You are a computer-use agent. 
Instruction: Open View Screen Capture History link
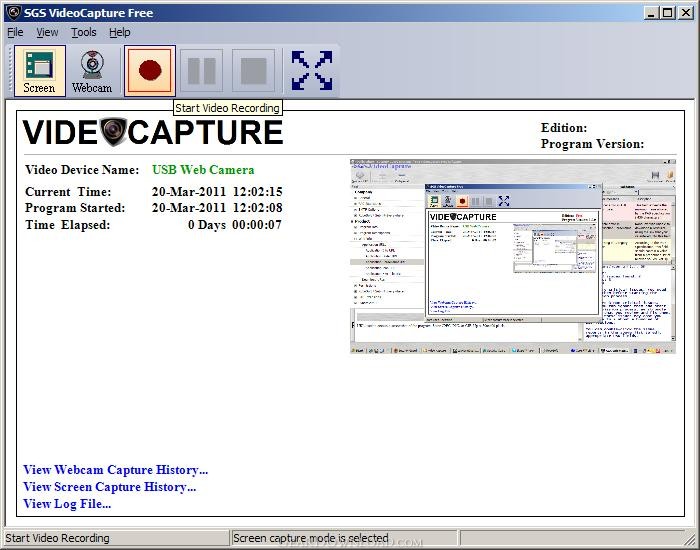(109, 487)
